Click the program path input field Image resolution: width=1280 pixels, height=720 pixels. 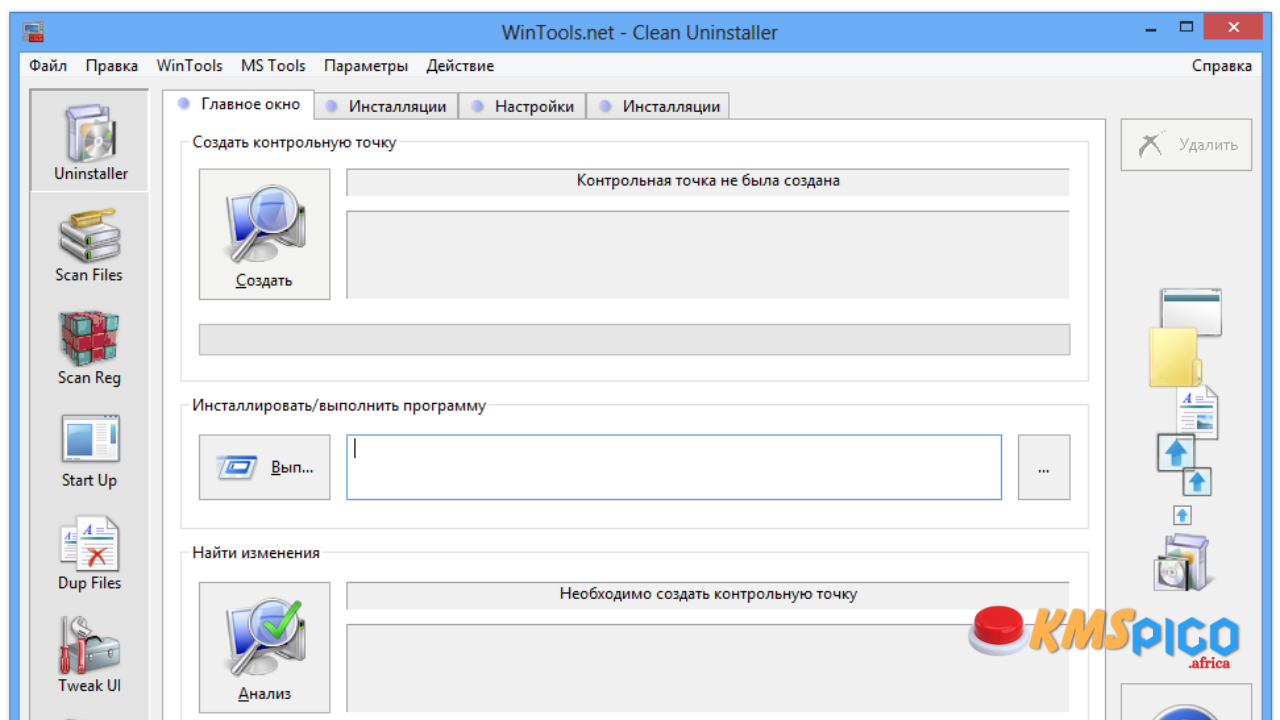coord(674,467)
